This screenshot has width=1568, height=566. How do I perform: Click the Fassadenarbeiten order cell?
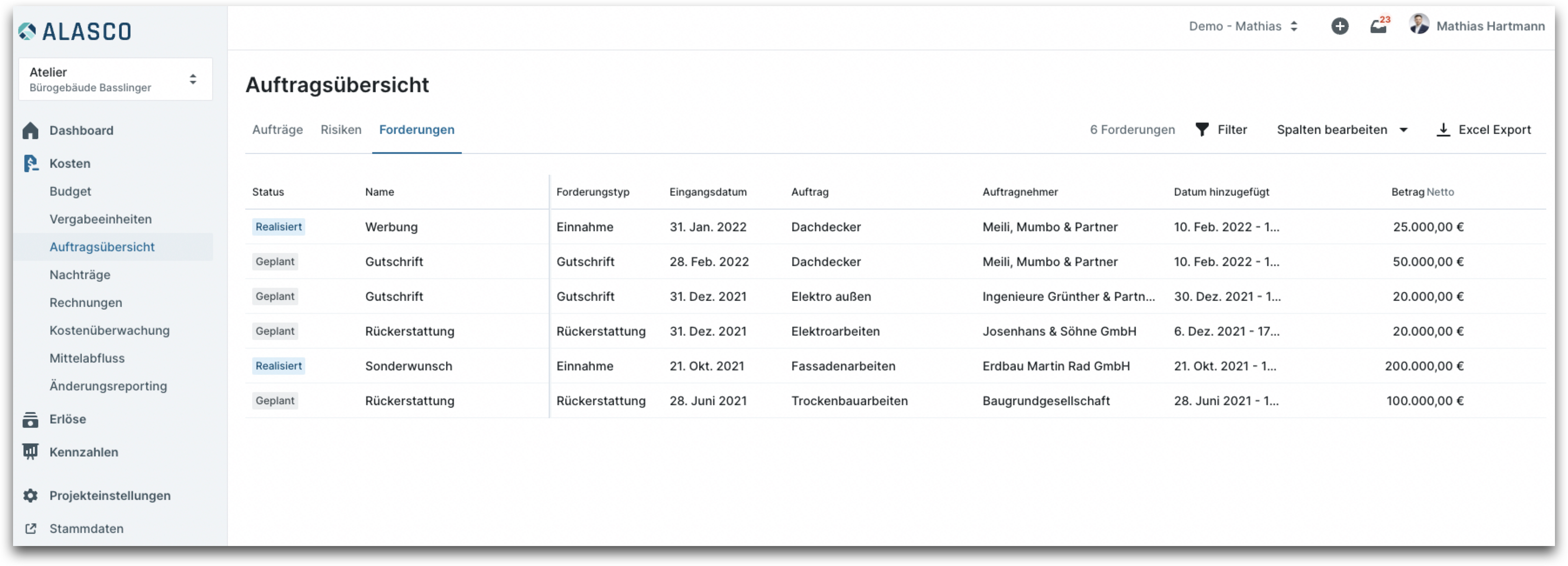pyautogui.click(x=843, y=366)
